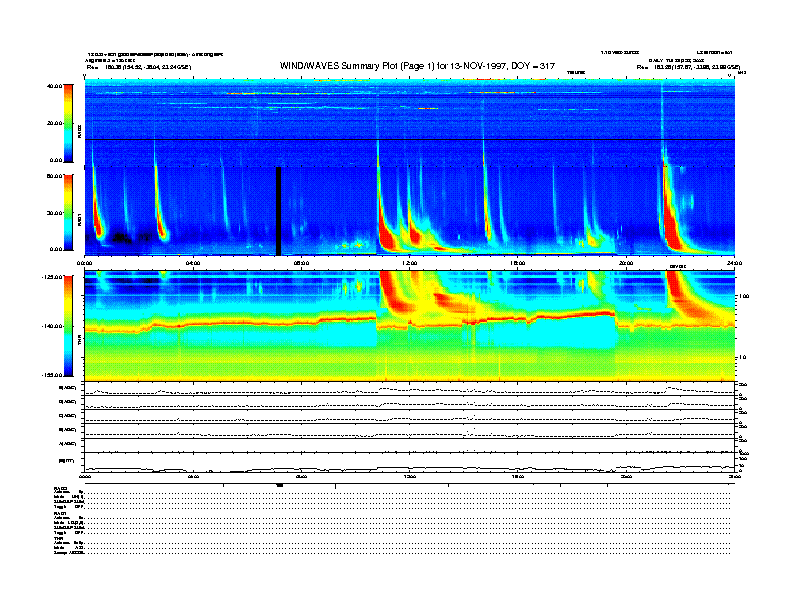Click the small black marker on the bottom timeline
Screen dimensions: 792x612
[280, 485]
